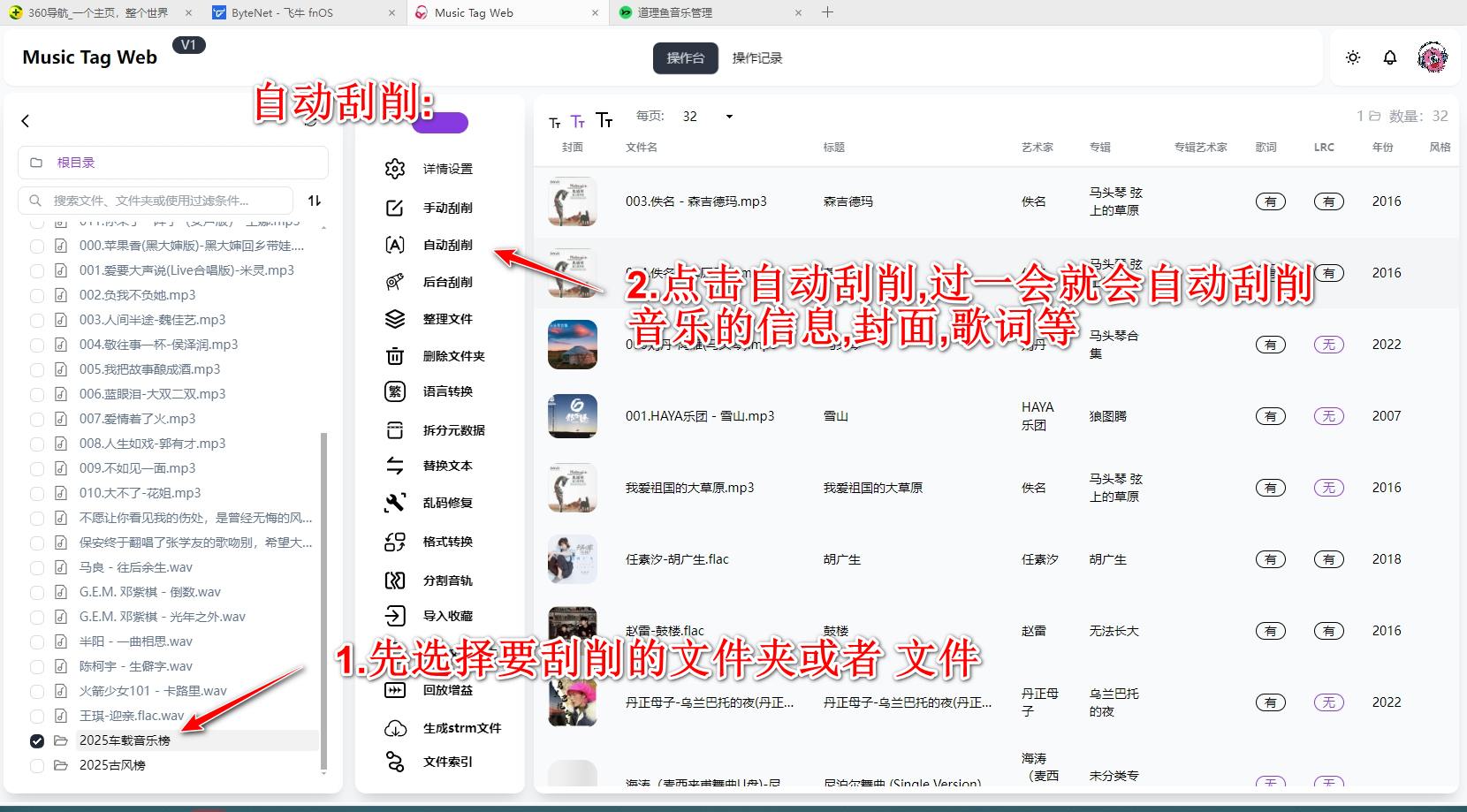1467x812 pixels.
Task: Open the 生成strm文件 generator
Action: pos(460,727)
